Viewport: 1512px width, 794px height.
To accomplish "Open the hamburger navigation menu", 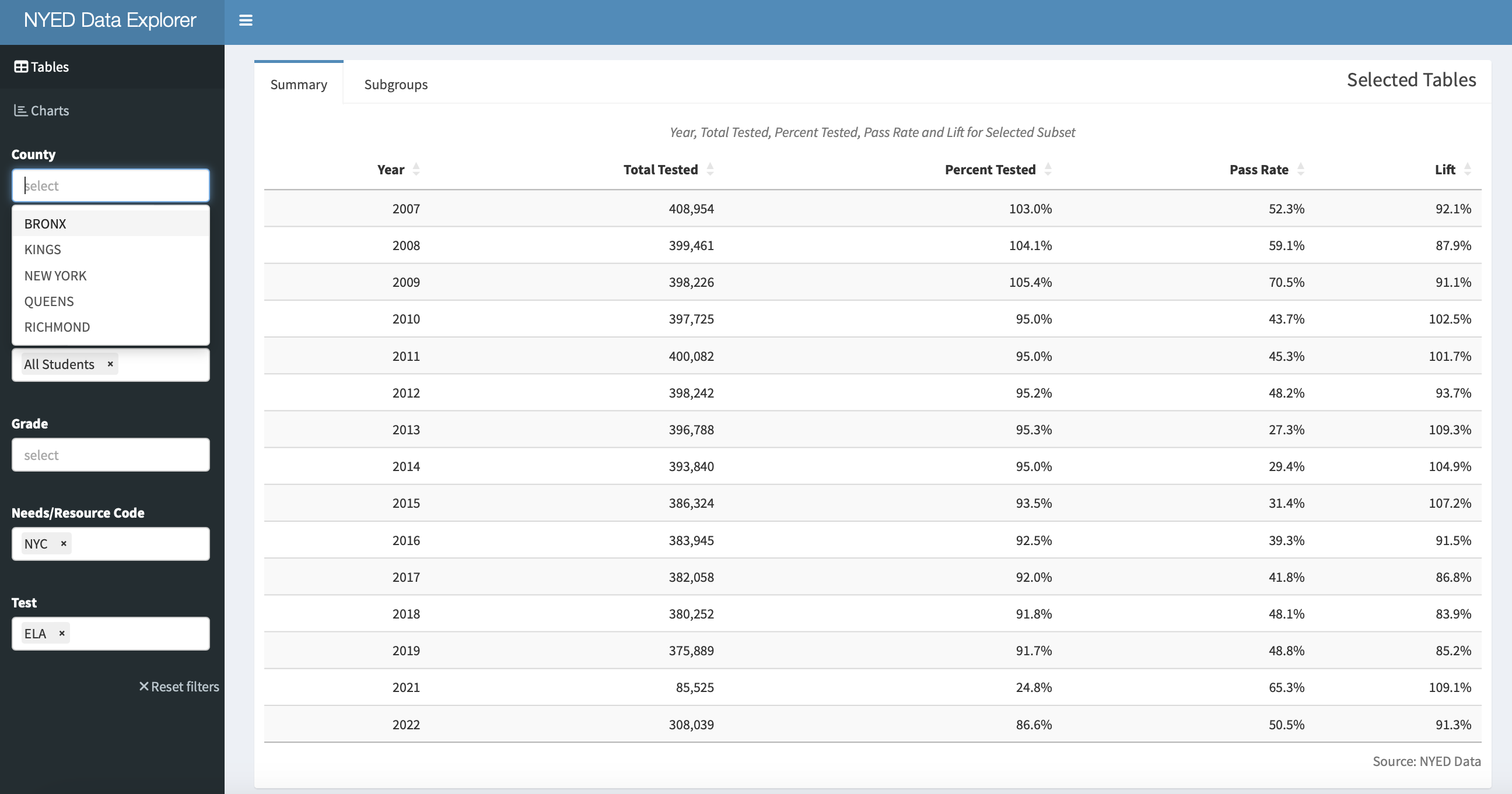I will pyautogui.click(x=246, y=20).
